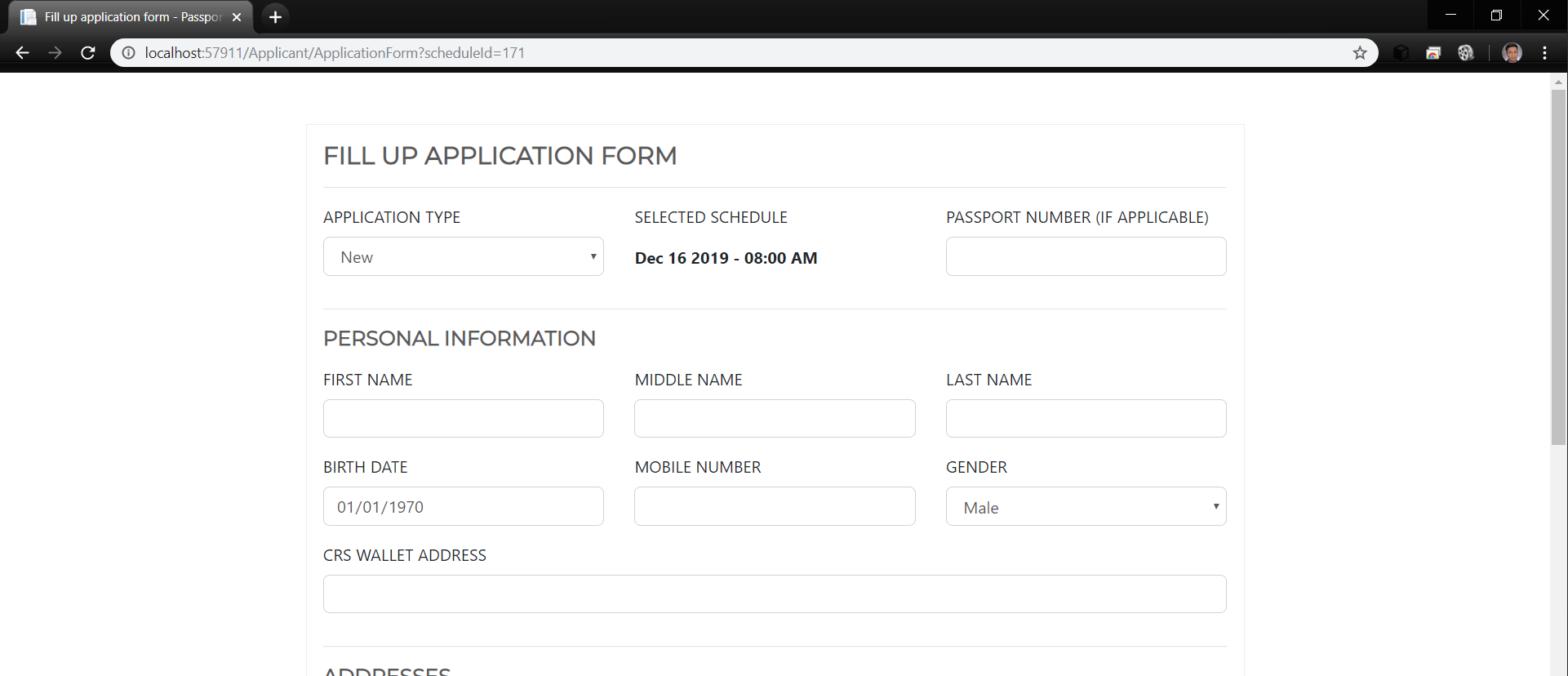Minimize the browser window
Screen dimensions: 1568x676
[1450, 16]
